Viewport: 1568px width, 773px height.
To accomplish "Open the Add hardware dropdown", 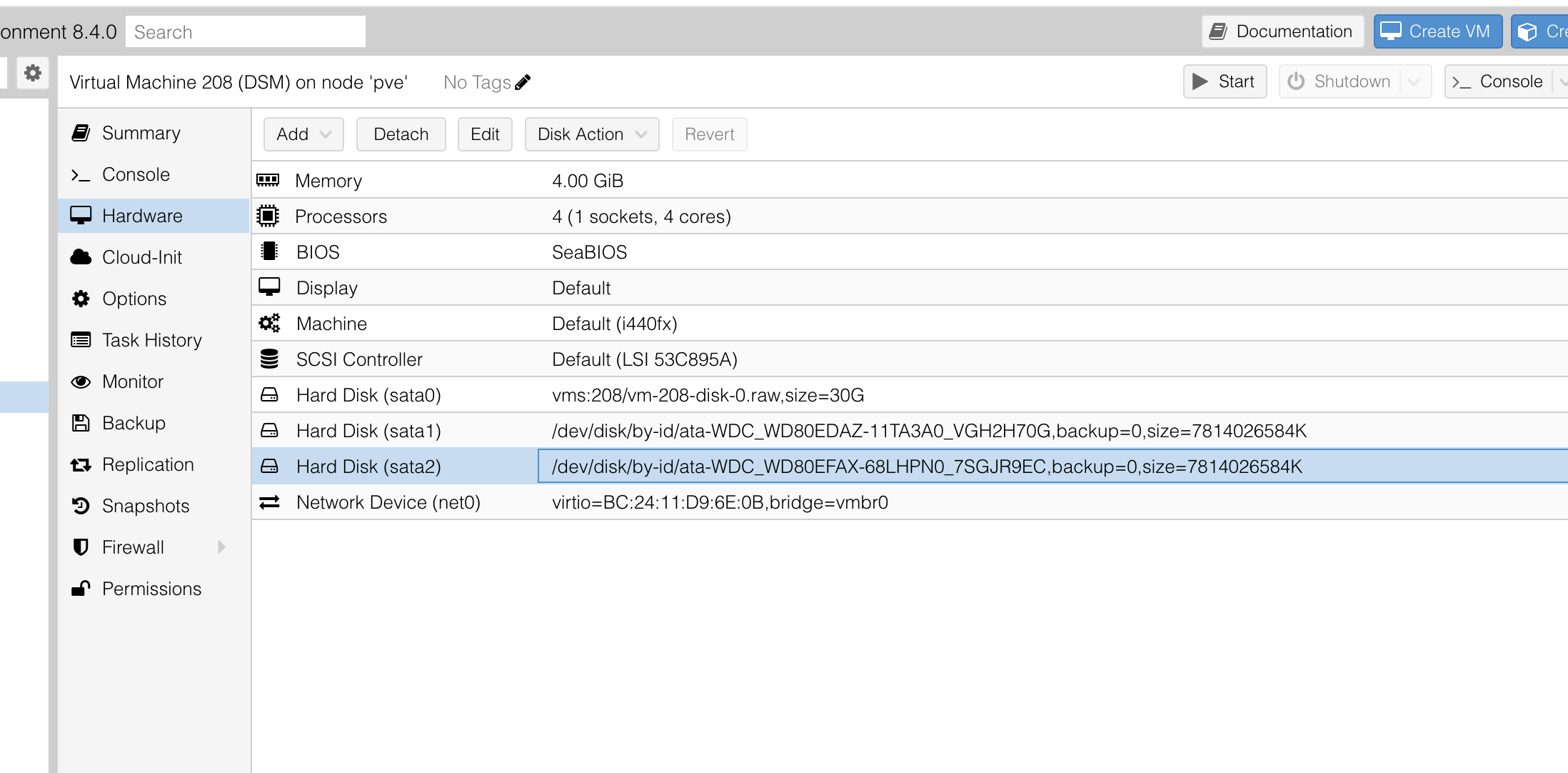I will [x=303, y=134].
